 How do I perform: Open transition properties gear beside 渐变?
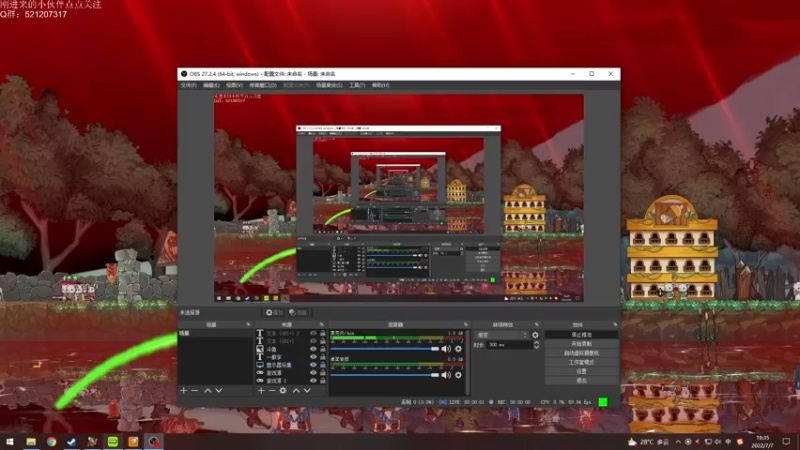coord(535,335)
